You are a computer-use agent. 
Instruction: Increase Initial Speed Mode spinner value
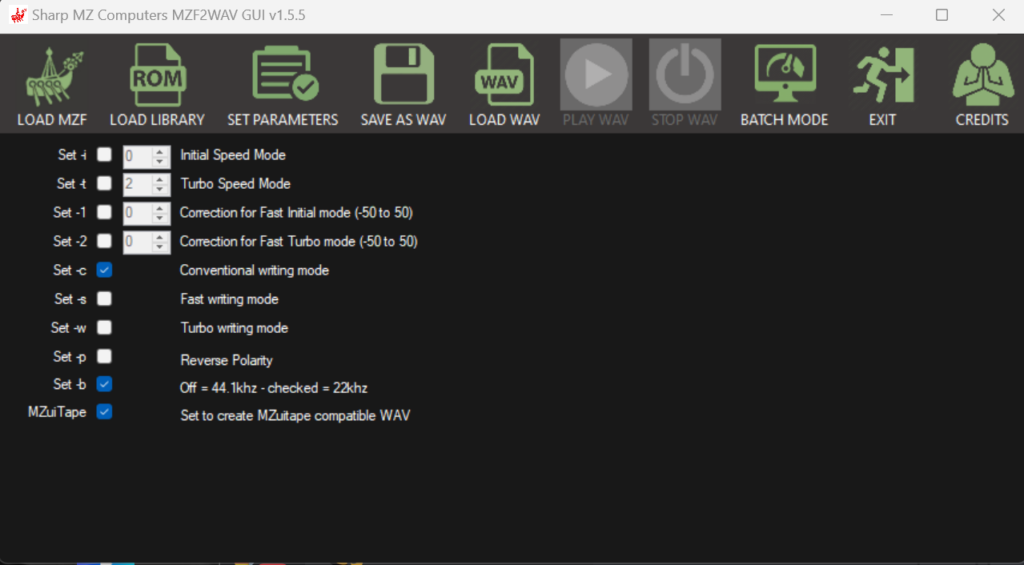click(160, 151)
